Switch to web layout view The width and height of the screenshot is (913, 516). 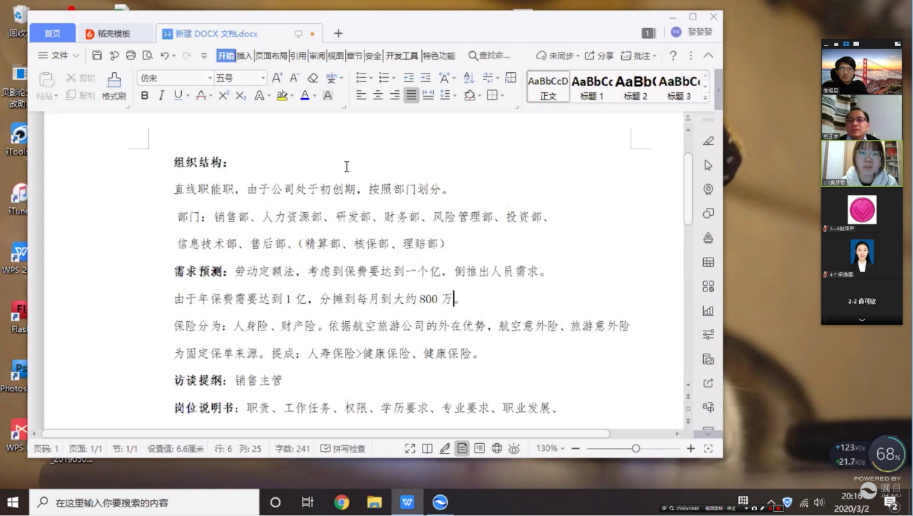497,449
